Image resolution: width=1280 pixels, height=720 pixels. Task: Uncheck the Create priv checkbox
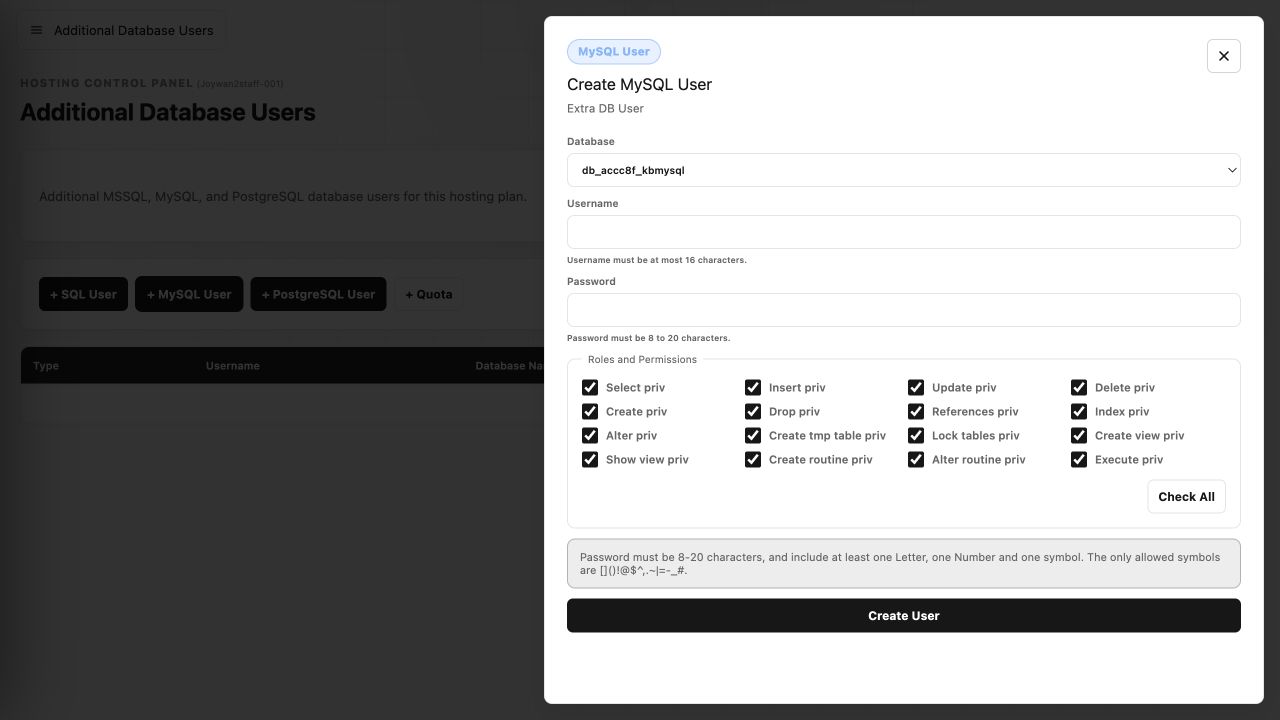coord(590,411)
